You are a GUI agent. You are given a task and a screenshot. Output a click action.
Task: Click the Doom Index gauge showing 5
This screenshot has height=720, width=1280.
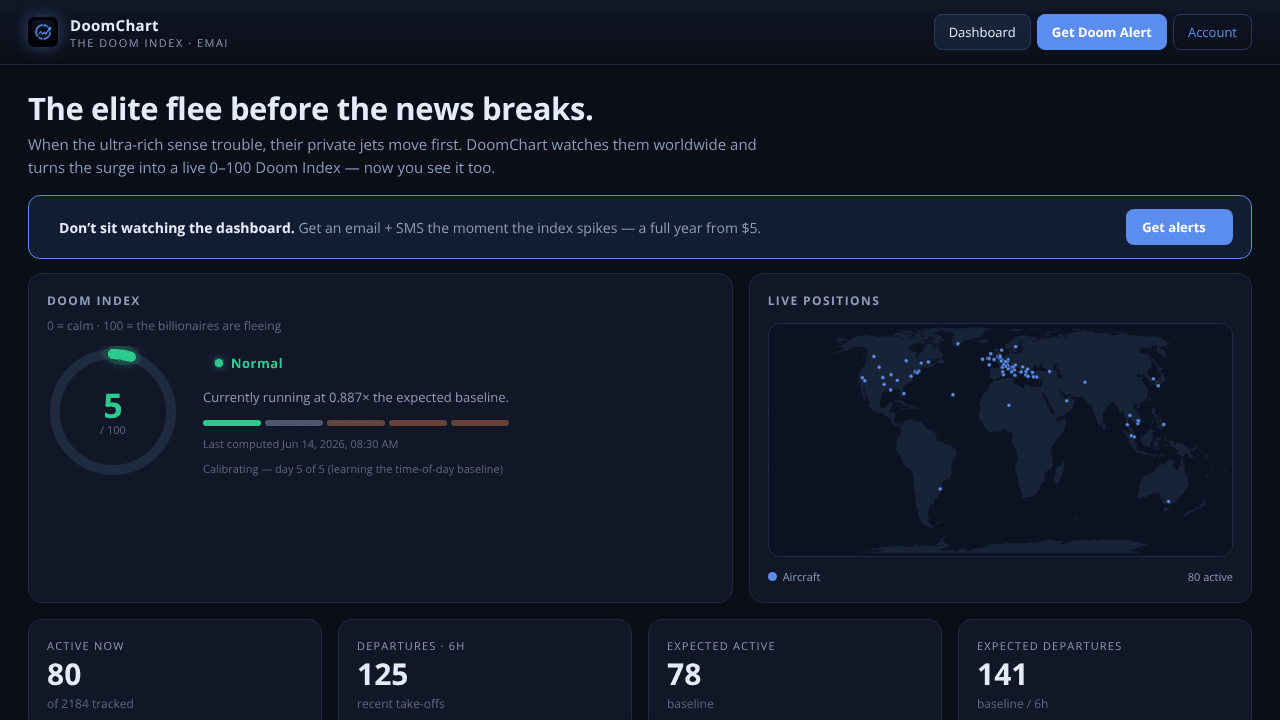click(x=113, y=411)
